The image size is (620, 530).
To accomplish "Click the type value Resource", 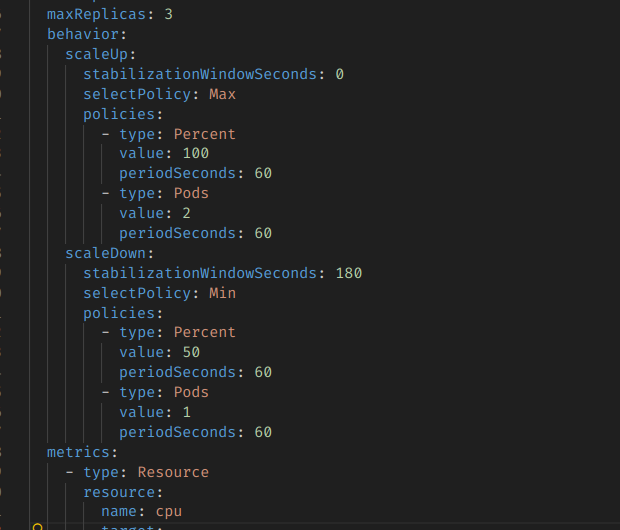I will tap(173, 472).
